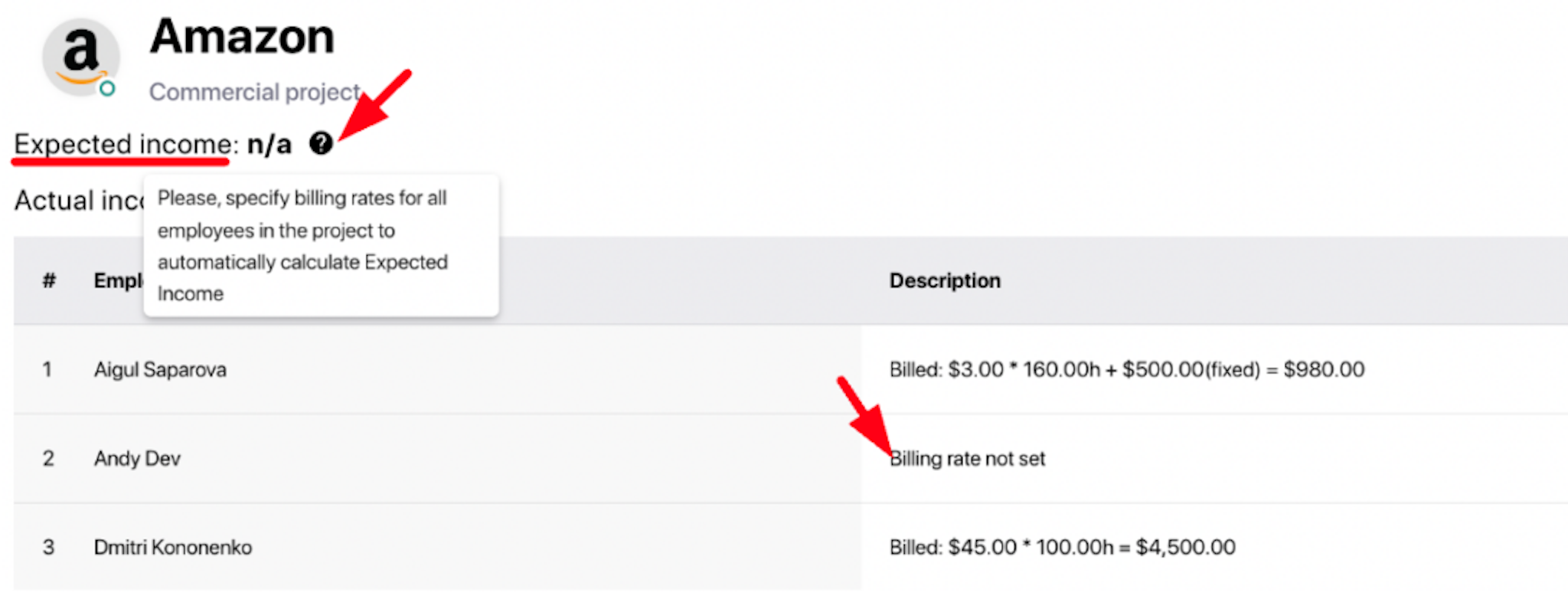Click the # column header
The width and height of the screenshot is (1568, 599).
pos(49,280)
